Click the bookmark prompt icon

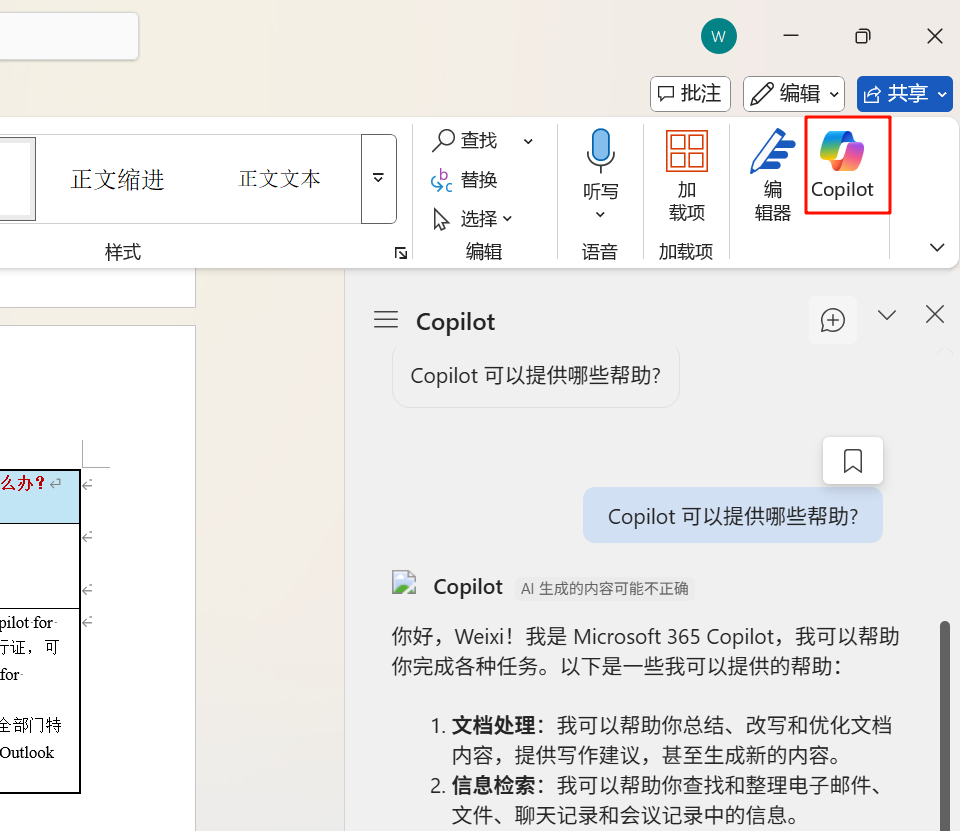click(853, 461)
